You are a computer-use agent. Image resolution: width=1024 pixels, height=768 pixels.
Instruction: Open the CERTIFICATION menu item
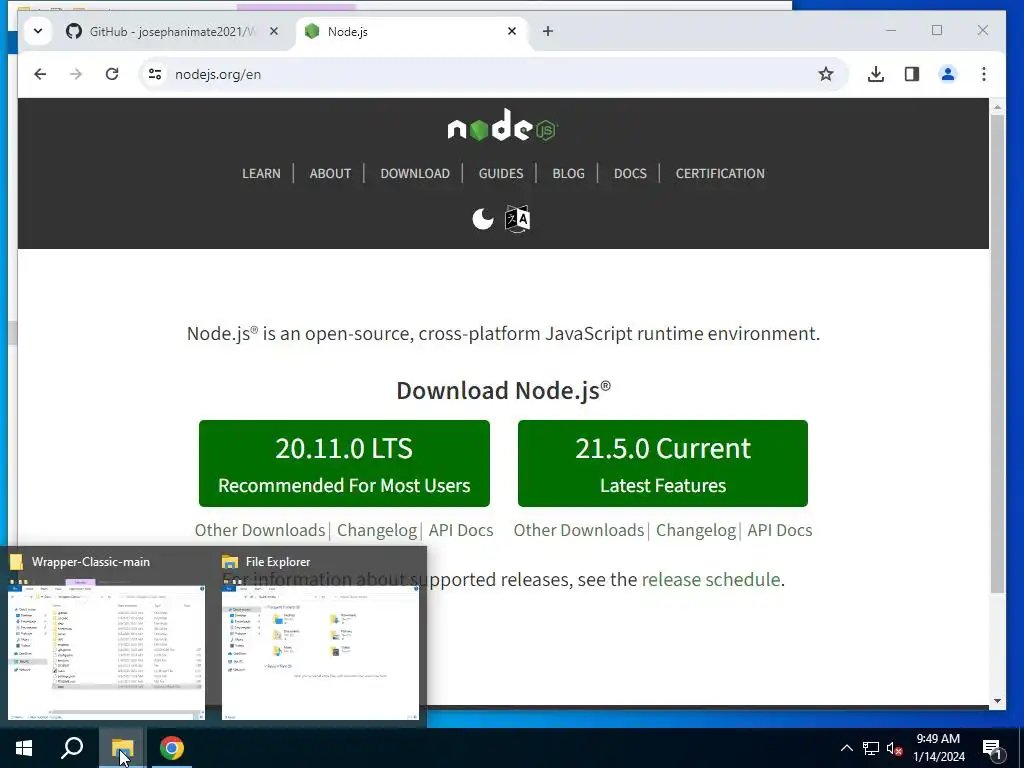point(720,174)
